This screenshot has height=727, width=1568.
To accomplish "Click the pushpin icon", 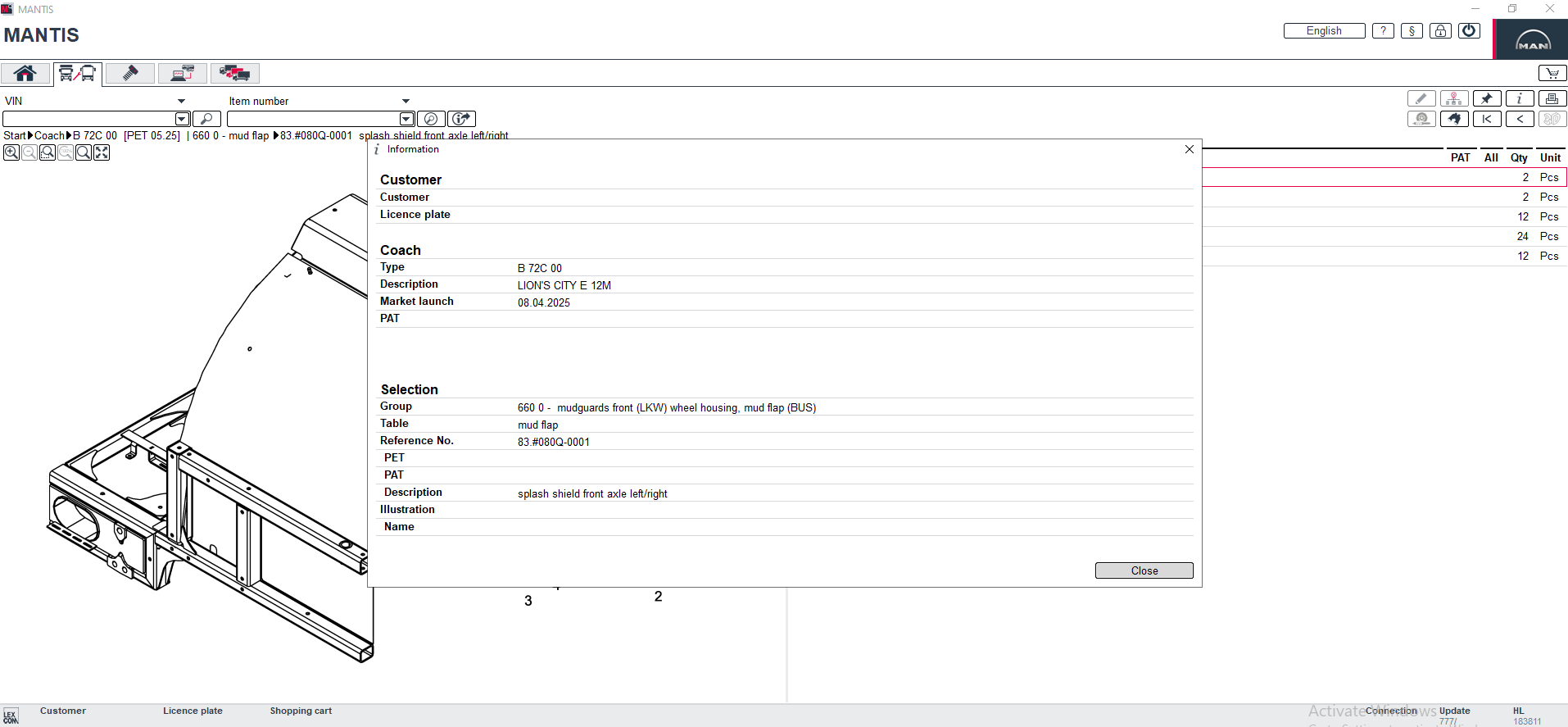I will tap(1487, 98).
